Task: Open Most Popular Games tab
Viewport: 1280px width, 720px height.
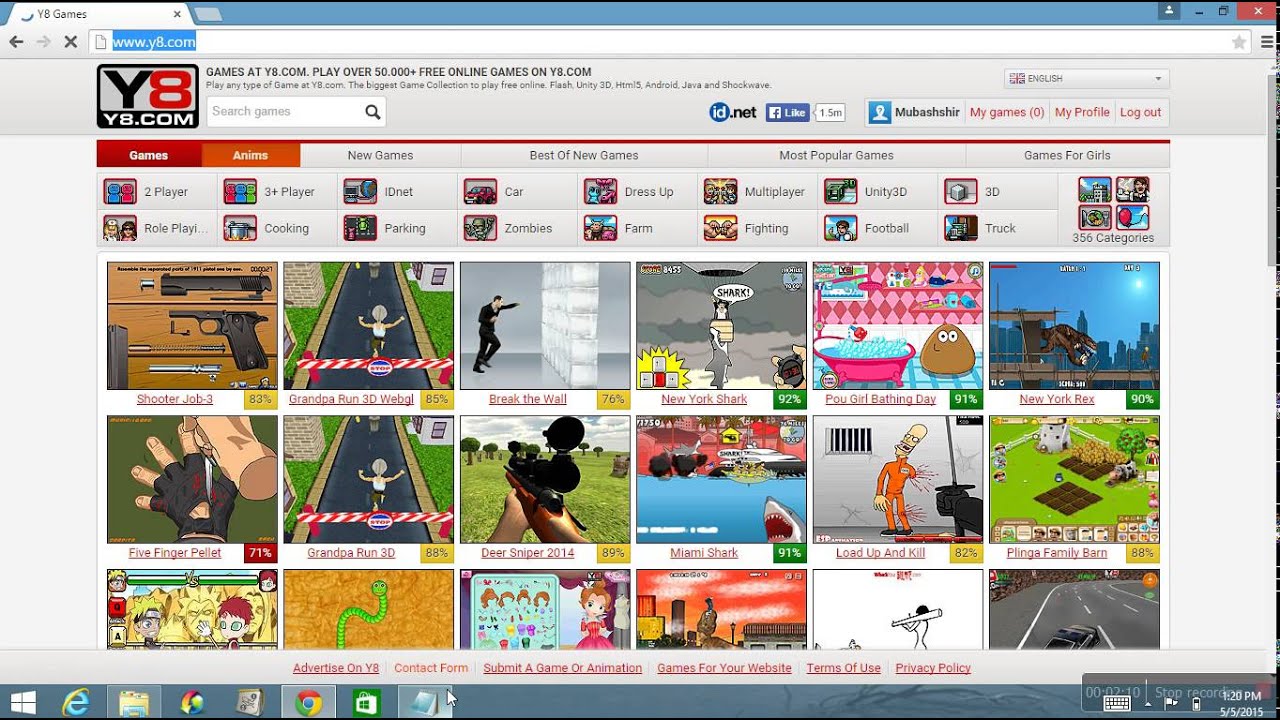Action: (x=836, y=155)
